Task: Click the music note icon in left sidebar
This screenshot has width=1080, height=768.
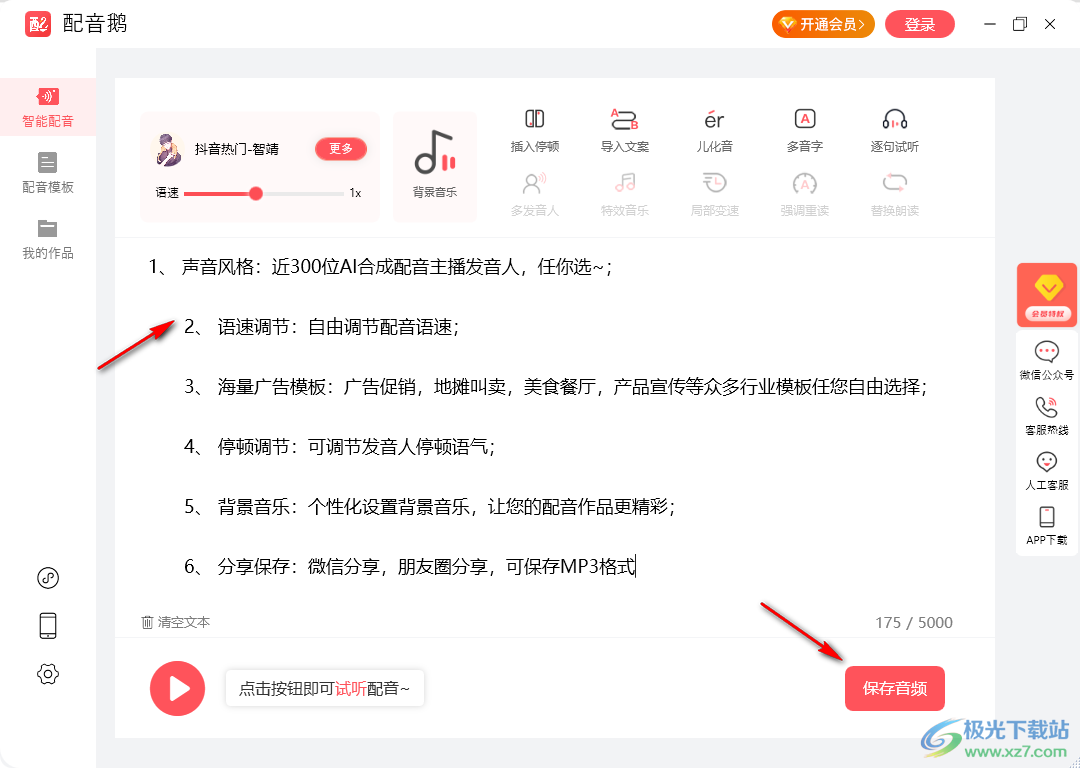Action: [x=48, y=578]
